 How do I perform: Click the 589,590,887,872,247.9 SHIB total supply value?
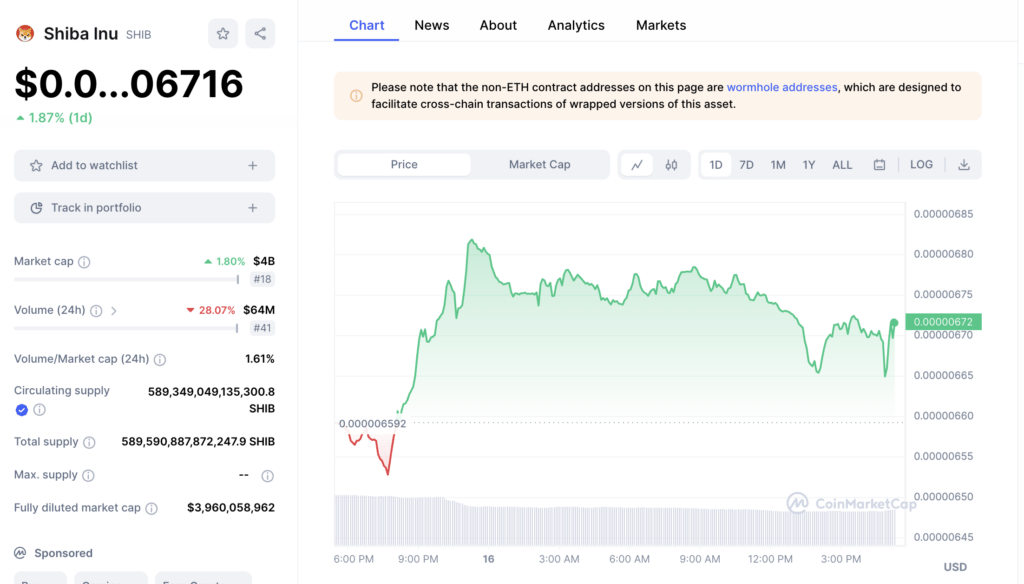pos(198,442)
